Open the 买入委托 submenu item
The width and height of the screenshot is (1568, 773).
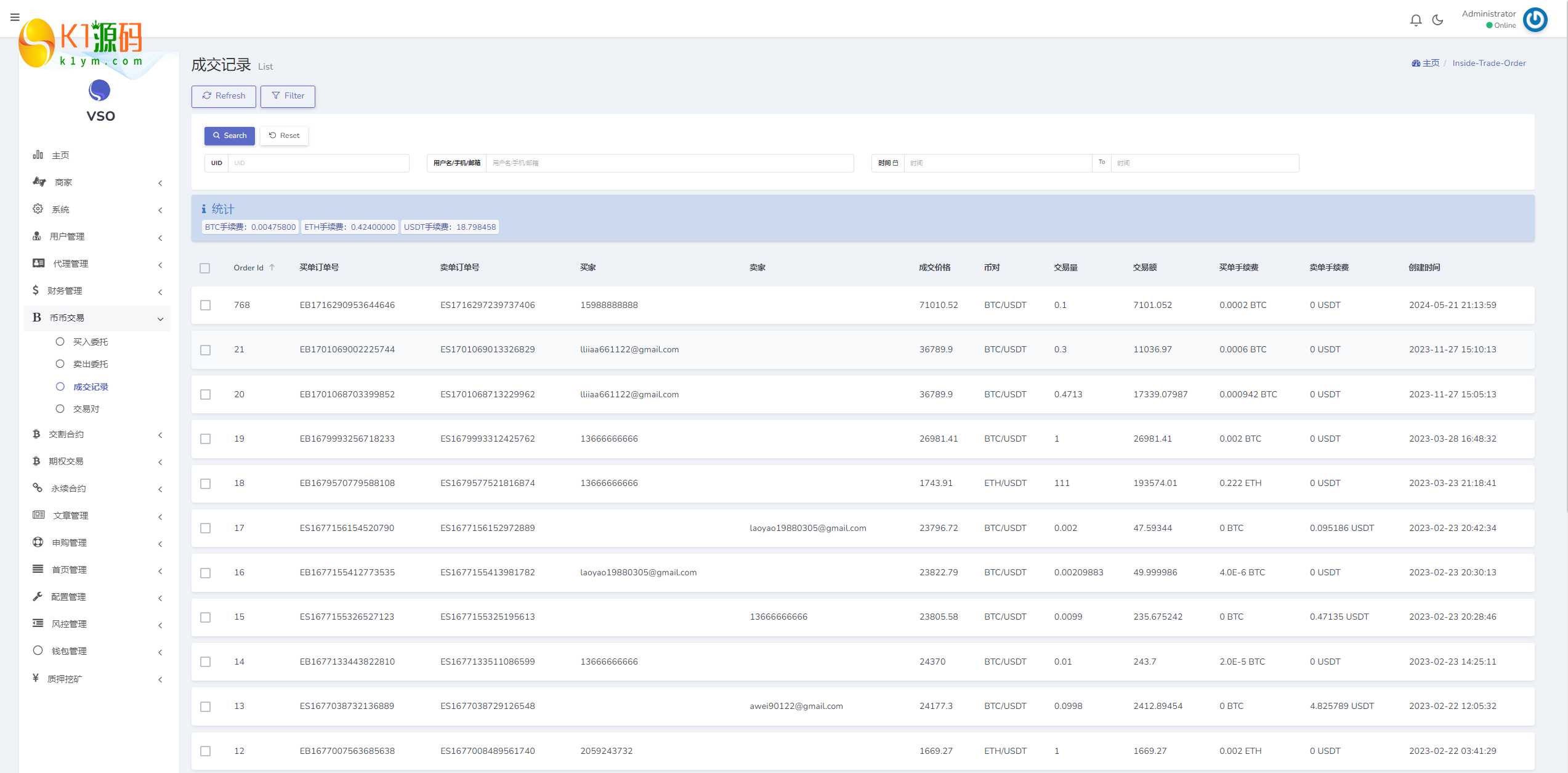pos(91,342)
